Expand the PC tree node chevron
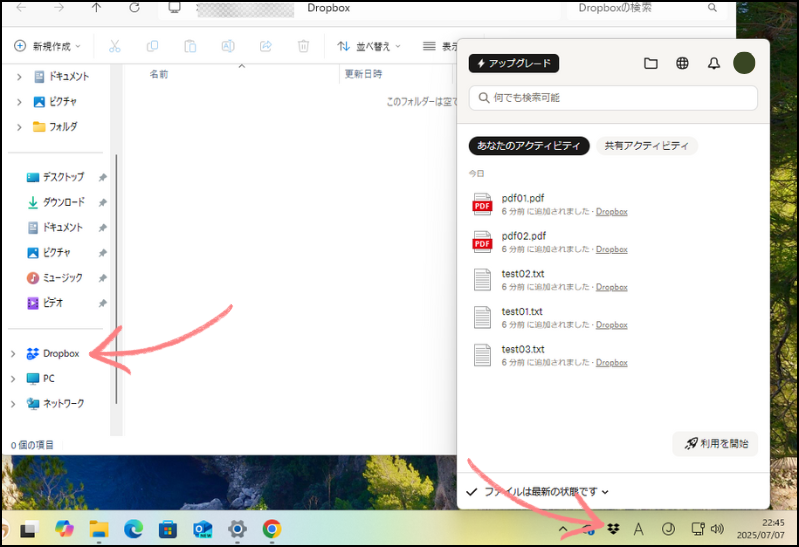The height and width of the screenshot is (547, 799). click(x=13, y=379)
